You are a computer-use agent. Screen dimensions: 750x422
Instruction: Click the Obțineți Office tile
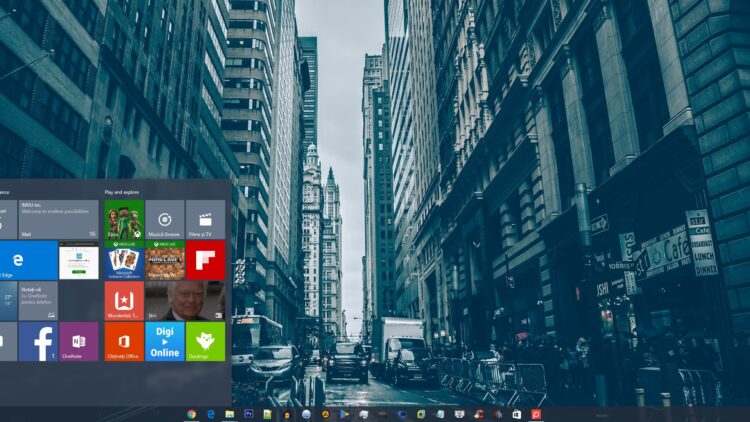(x=124, y=341)
